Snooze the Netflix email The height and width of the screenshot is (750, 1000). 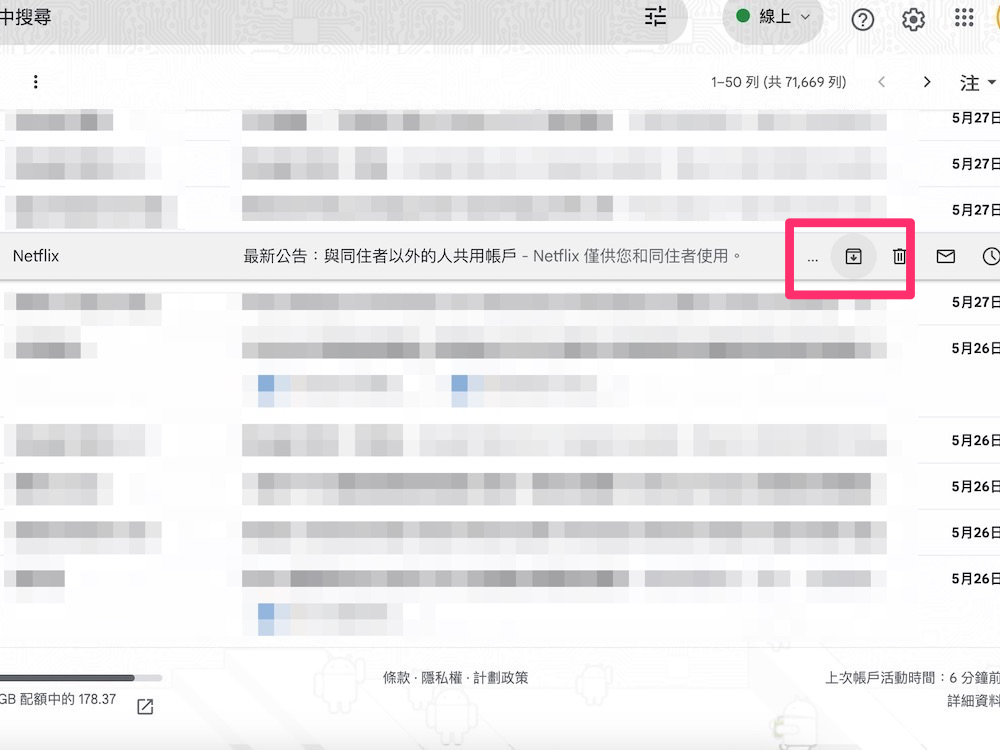click(991, 256)
